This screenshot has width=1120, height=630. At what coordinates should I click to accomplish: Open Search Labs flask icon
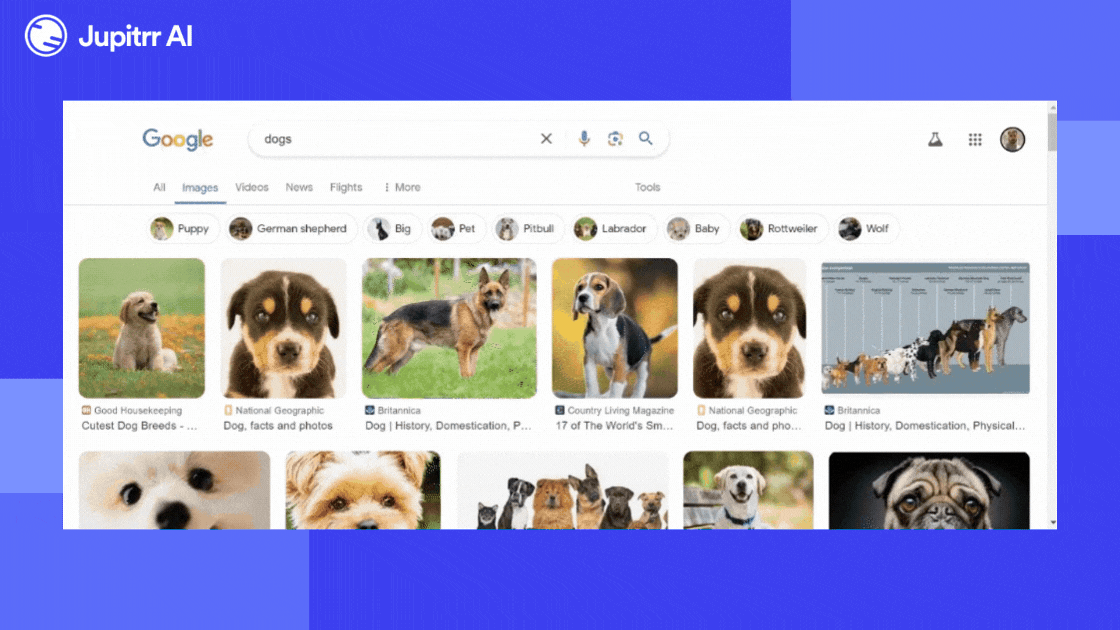coord(935,139)
